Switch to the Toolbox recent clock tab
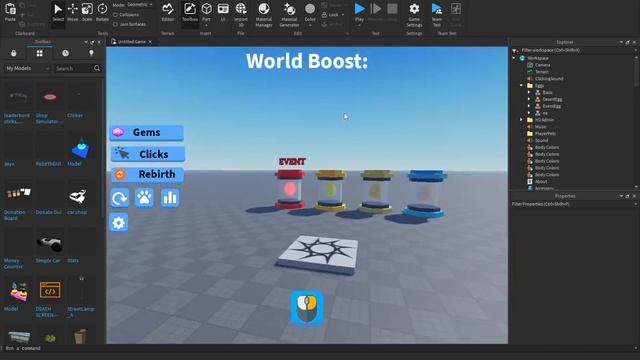Viewport: 640px width, 360px height. 65,53
